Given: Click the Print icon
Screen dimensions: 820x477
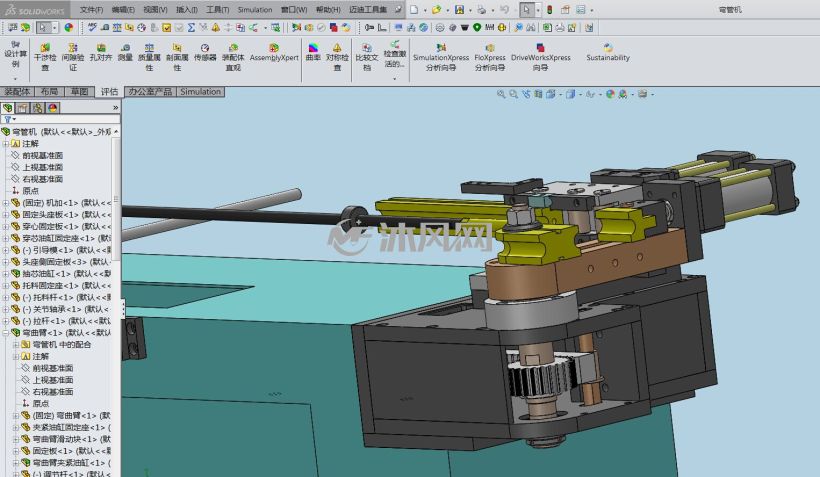Looking at the screenshot, I should (x=482, y=9).
